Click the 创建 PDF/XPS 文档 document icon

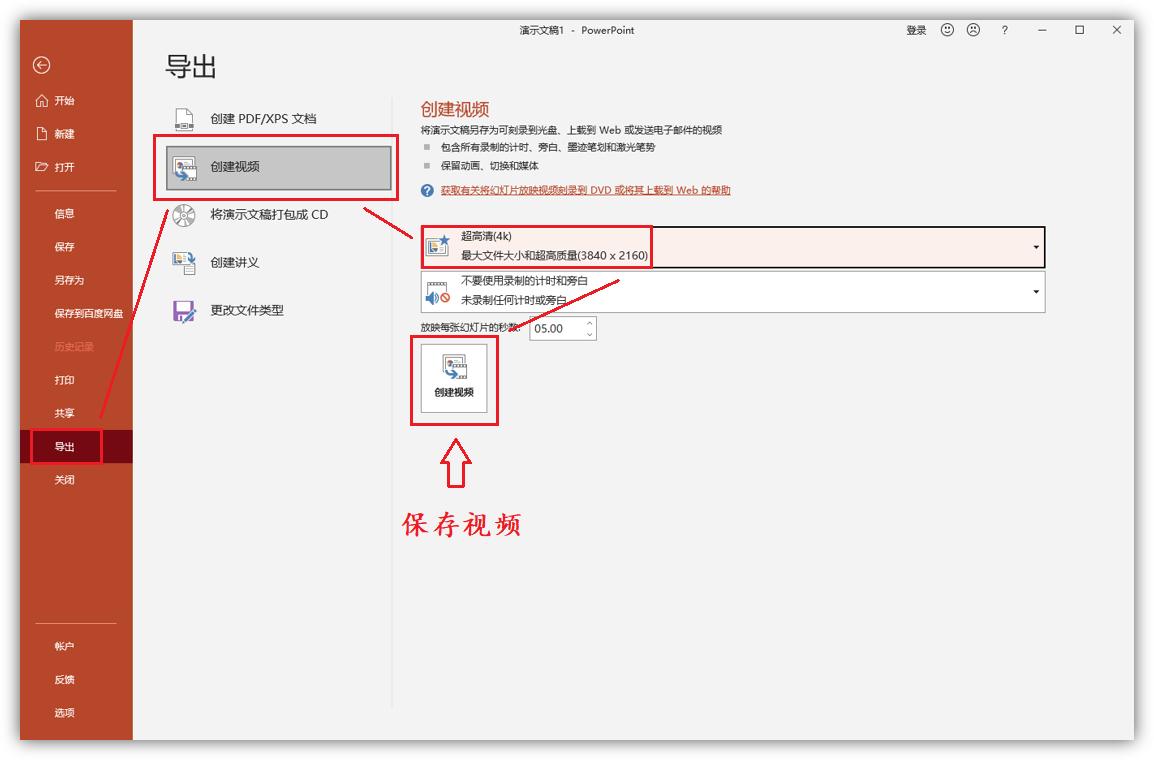[184, 119]
